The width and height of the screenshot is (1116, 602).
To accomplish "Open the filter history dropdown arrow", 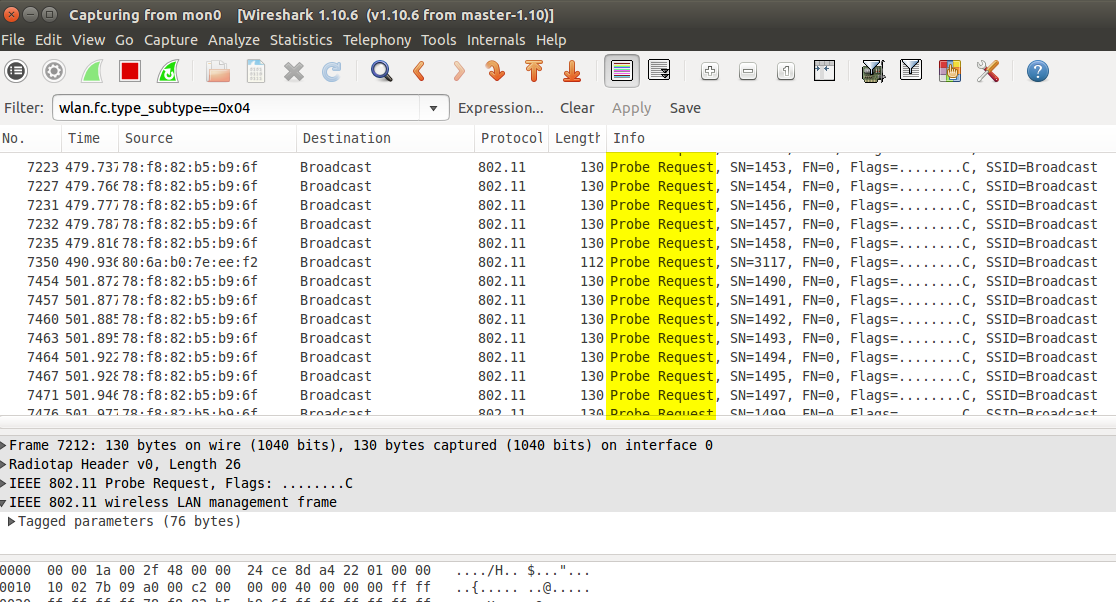I will (x=433, y=108).
